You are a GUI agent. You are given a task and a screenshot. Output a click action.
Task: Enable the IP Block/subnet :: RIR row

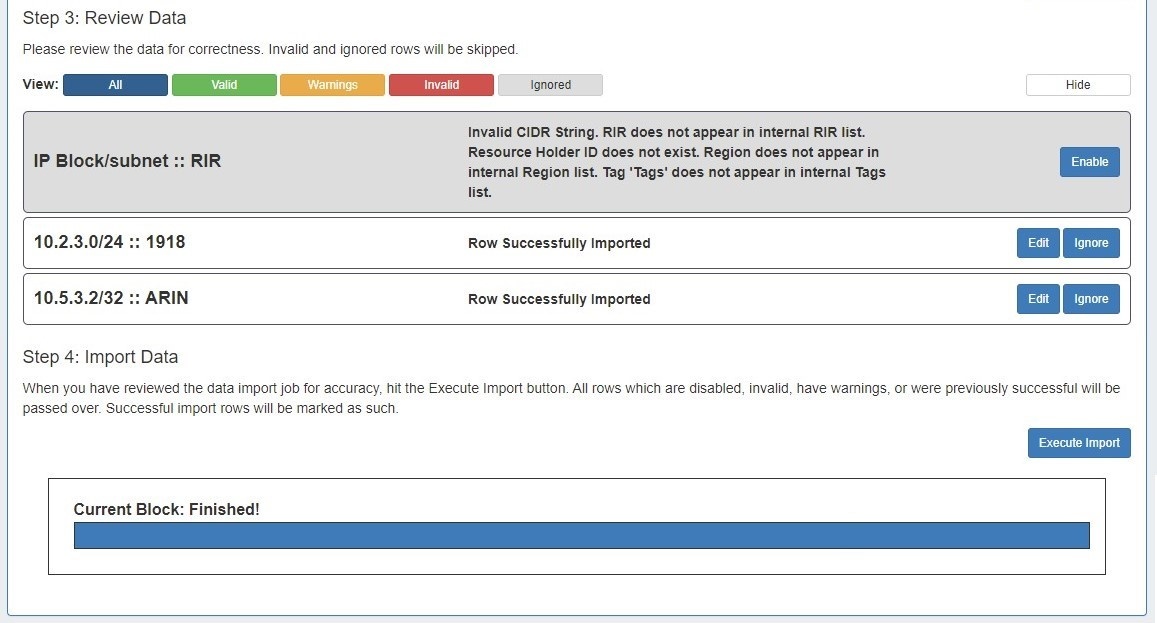click(x=1089, y=162)
